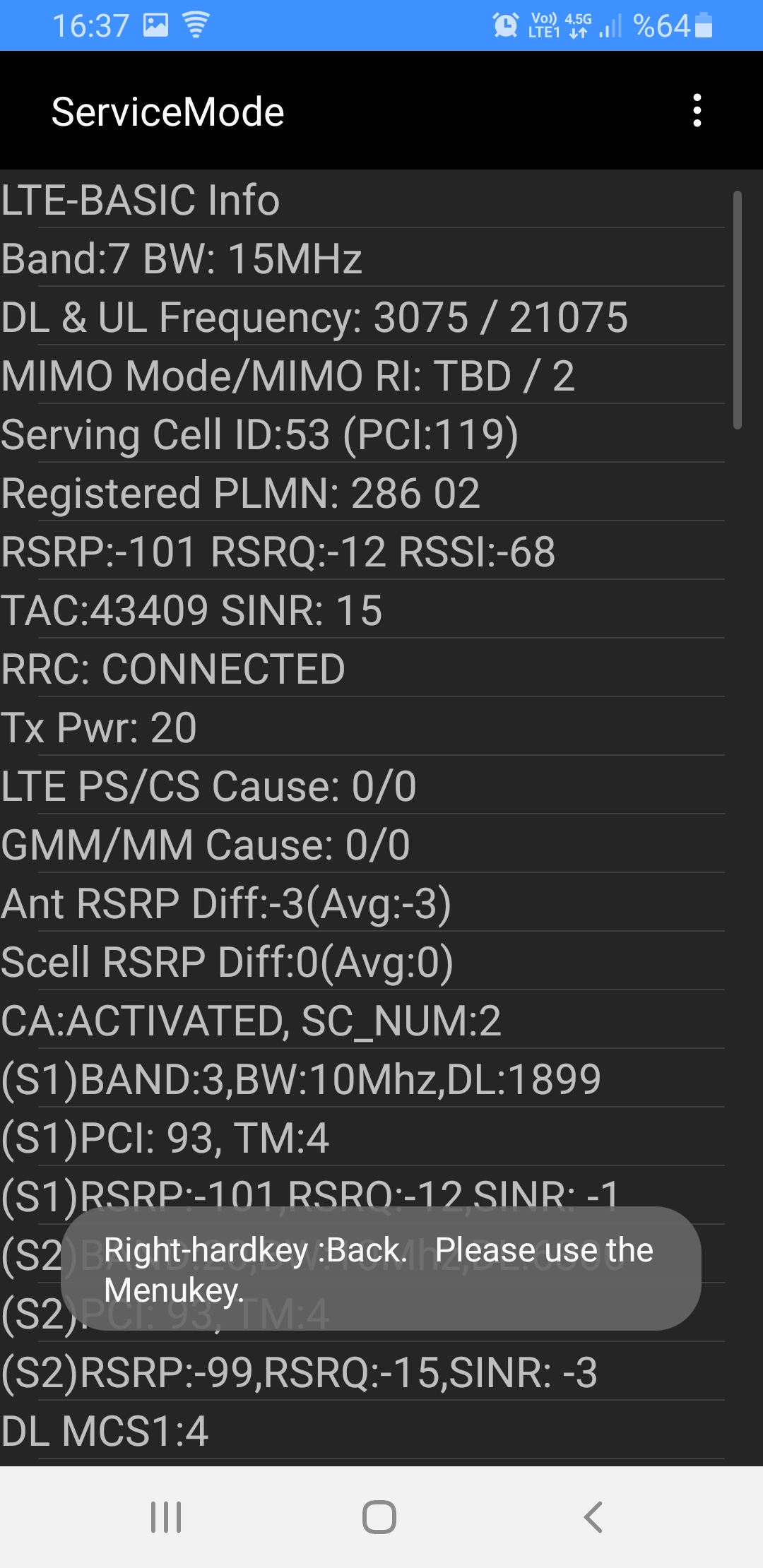Tap the CA:ACTIVATED, SC_NUM:2 row
This screenshot has width=763, height=1568.
362,1020
